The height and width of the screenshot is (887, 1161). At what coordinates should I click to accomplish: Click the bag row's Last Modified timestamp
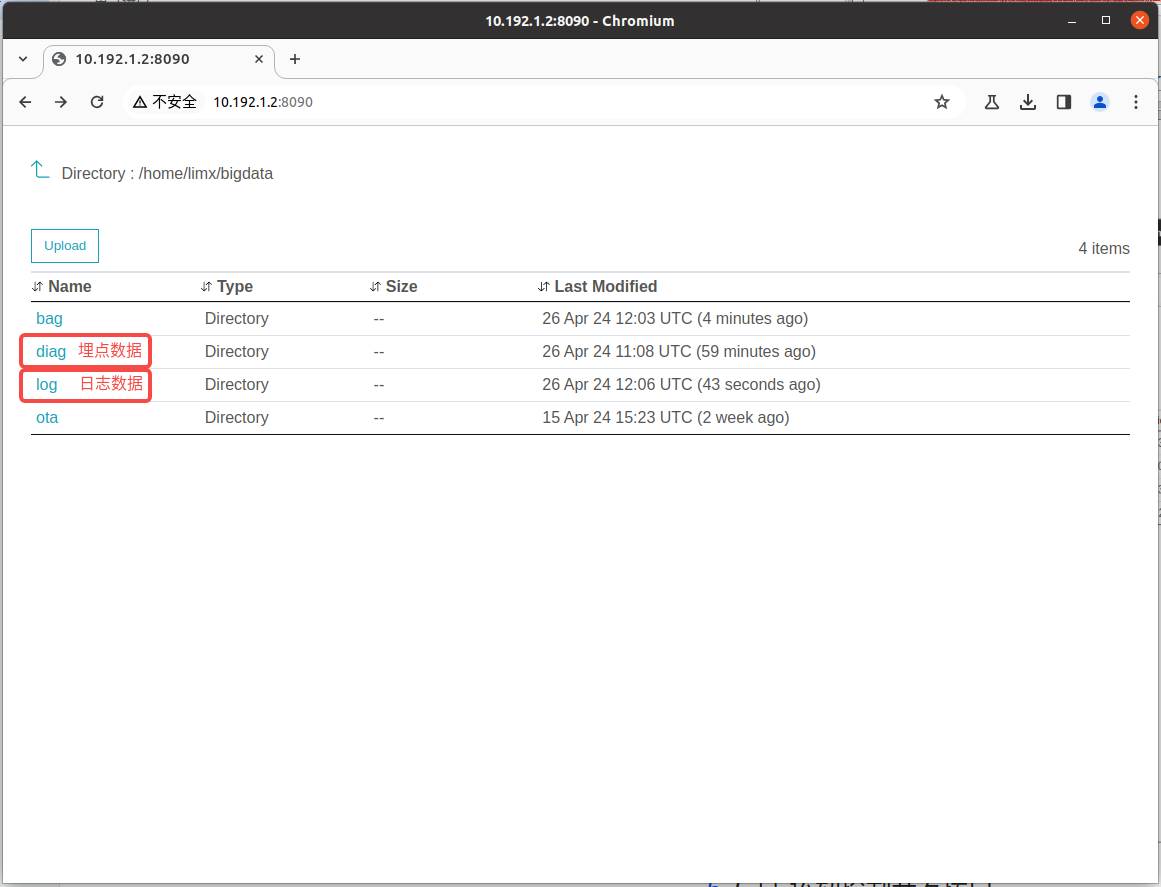[675, 318]
